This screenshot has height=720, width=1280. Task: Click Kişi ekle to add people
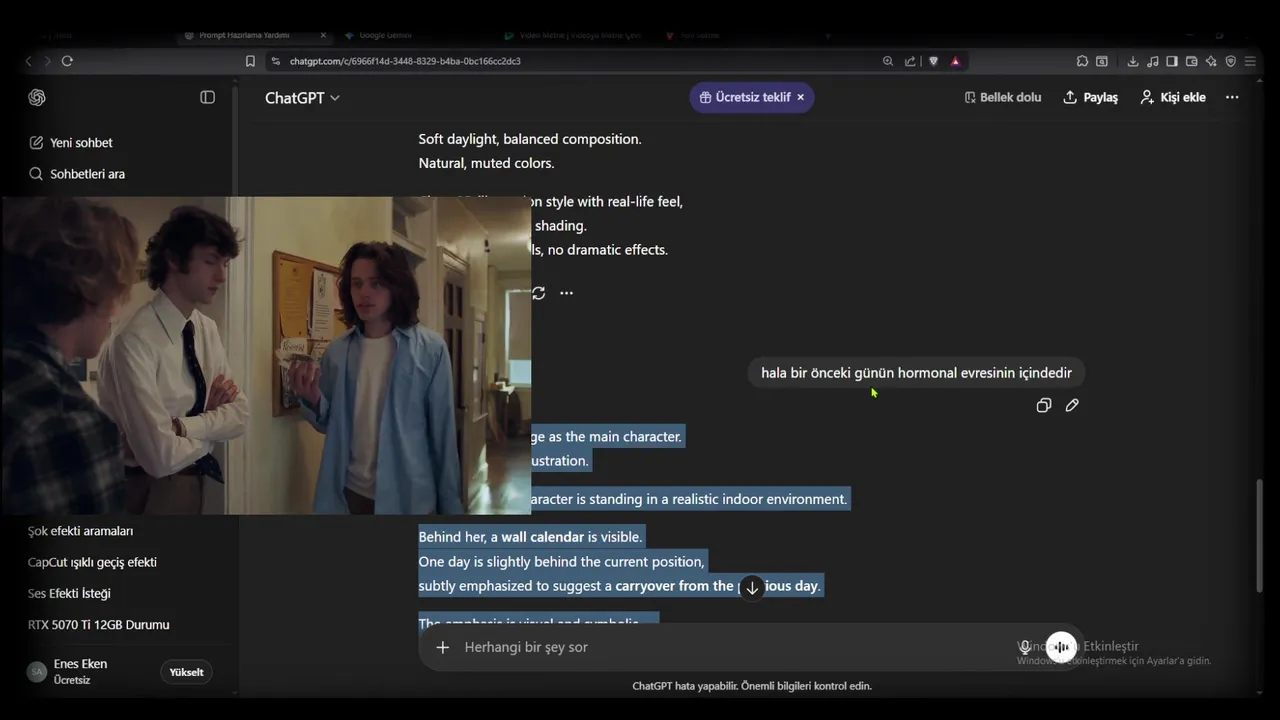click(x=1173, y=97)
